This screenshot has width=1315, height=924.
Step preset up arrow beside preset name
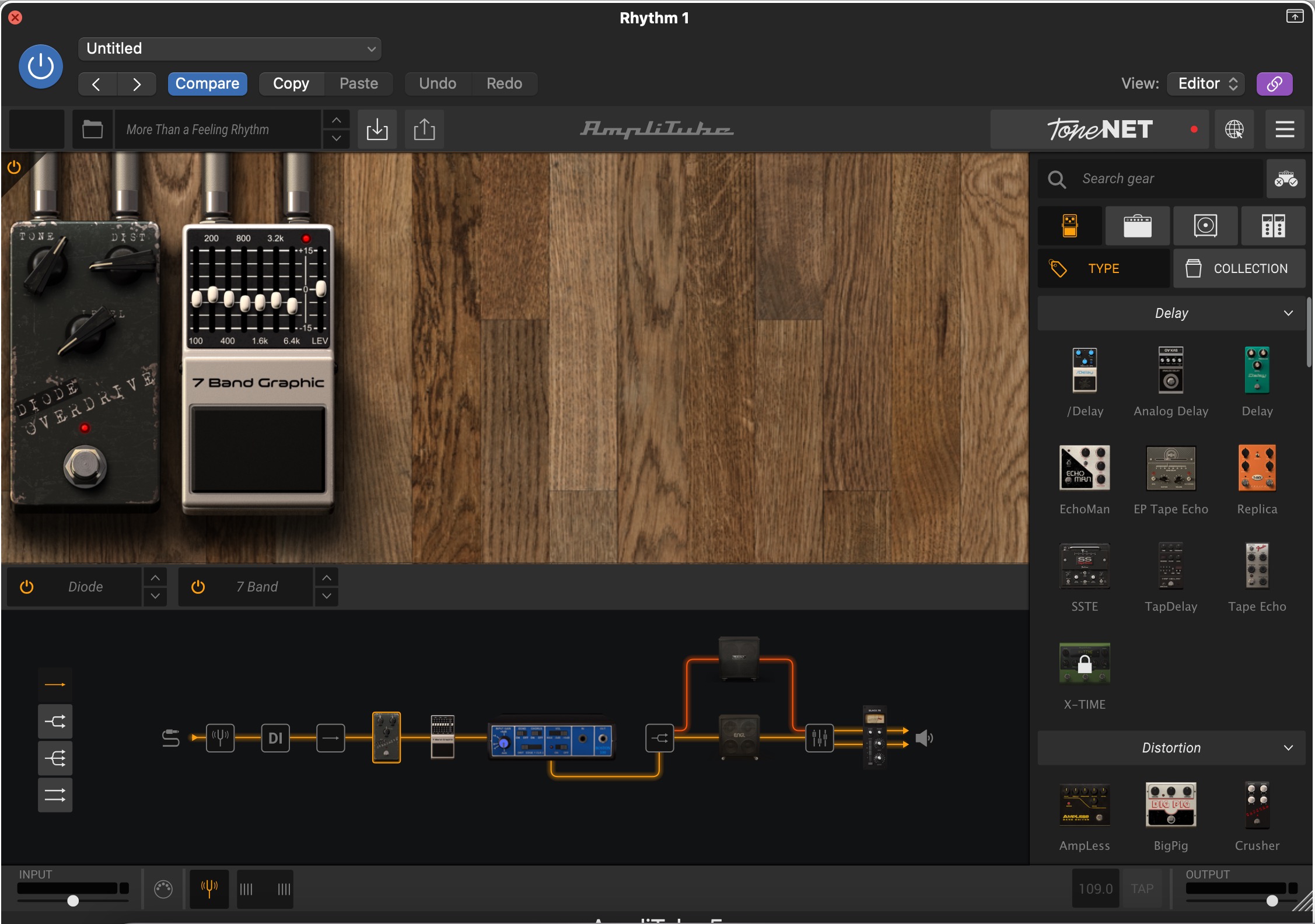(x=337, y=120)
